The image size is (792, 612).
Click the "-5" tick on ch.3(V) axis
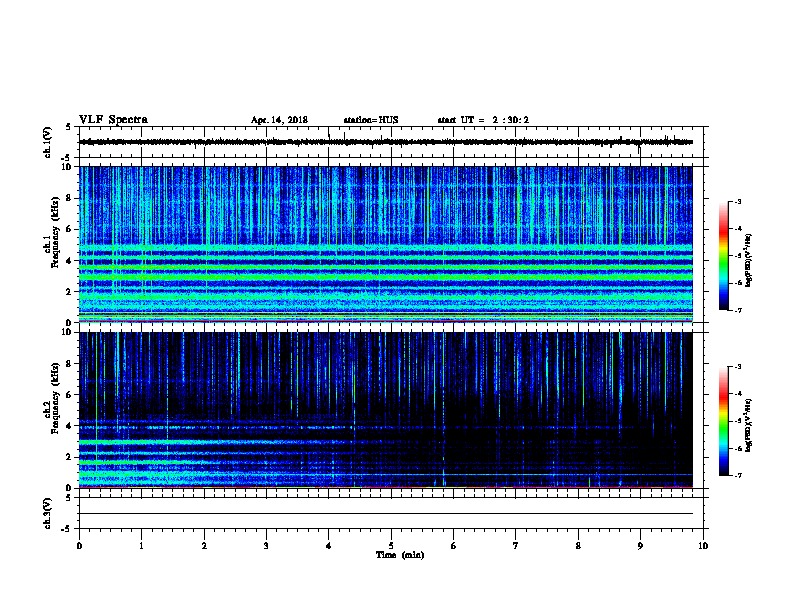pos(67,529)
